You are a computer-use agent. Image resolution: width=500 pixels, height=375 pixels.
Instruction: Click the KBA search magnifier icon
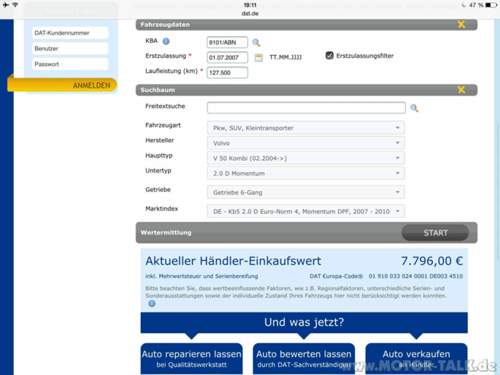[256, 42]
